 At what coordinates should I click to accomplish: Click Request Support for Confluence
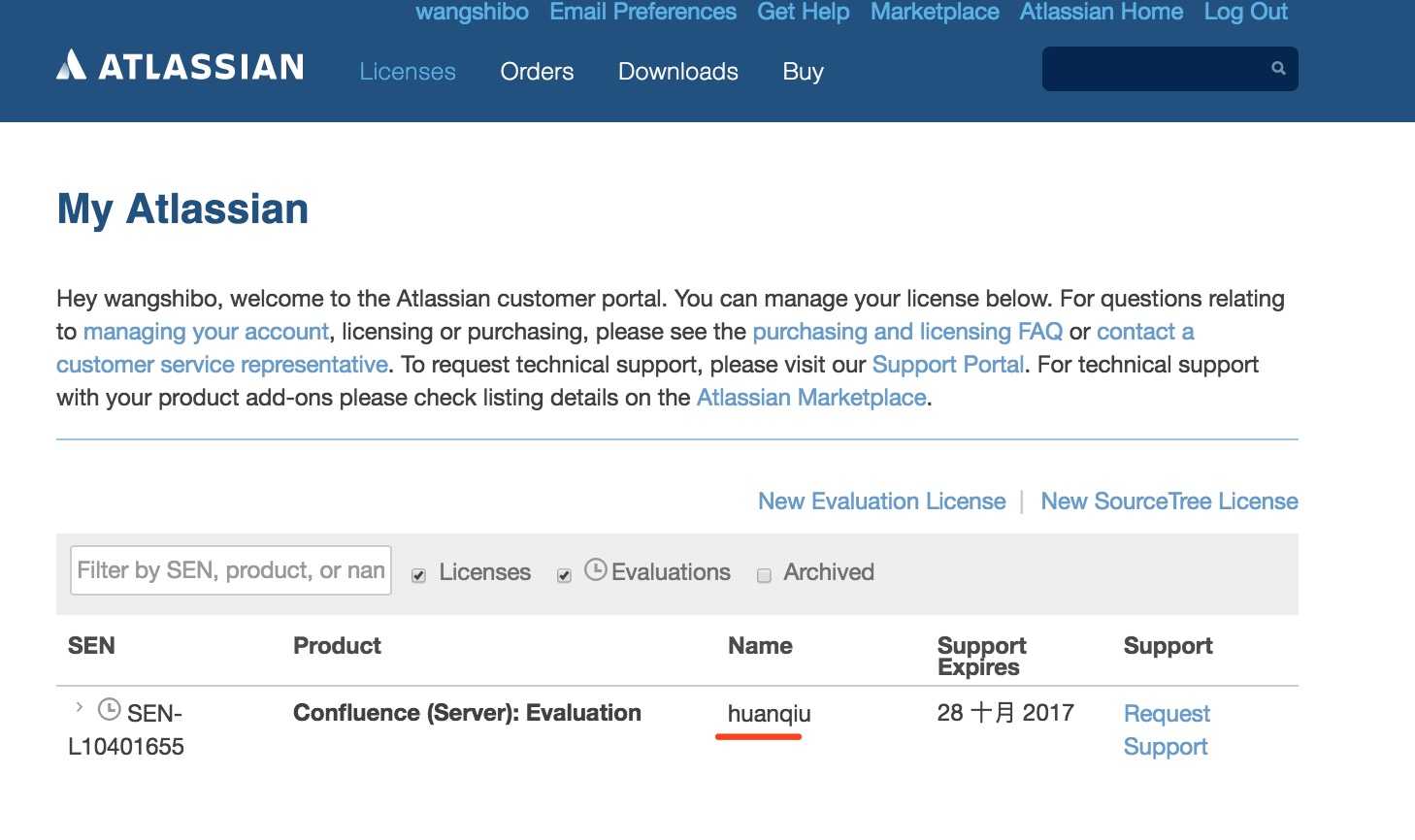(x=1167, y=730)
